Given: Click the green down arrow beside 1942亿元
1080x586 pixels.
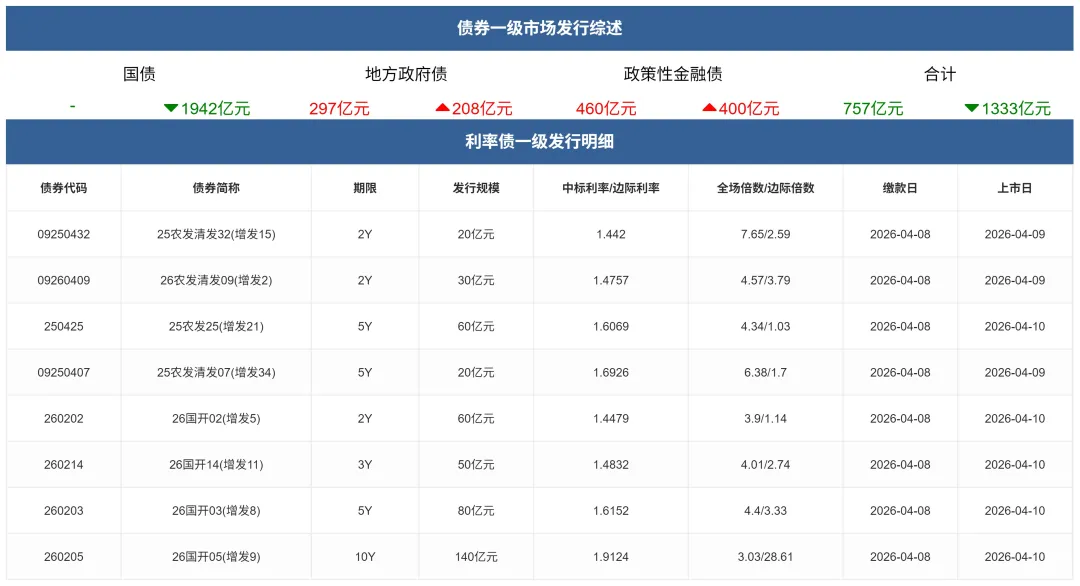Looking at the screenshot, I should (174, 107).
